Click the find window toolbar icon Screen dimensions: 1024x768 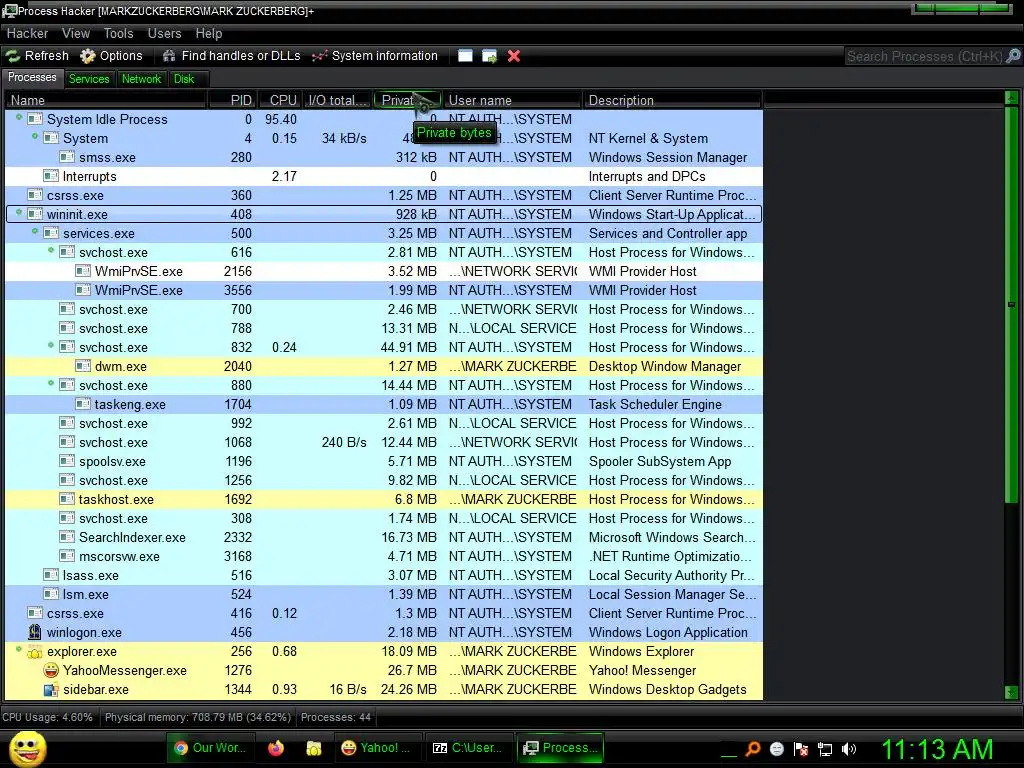click(x=465, y=56)
